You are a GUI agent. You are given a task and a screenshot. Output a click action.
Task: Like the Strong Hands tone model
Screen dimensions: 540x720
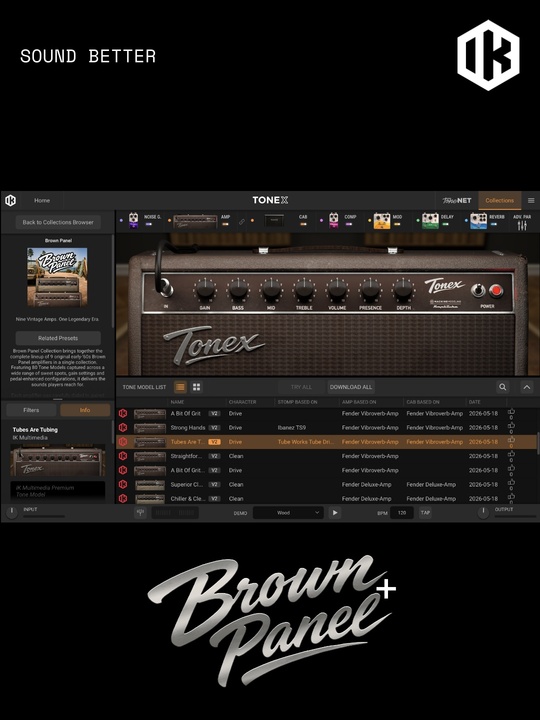(511, 428)
